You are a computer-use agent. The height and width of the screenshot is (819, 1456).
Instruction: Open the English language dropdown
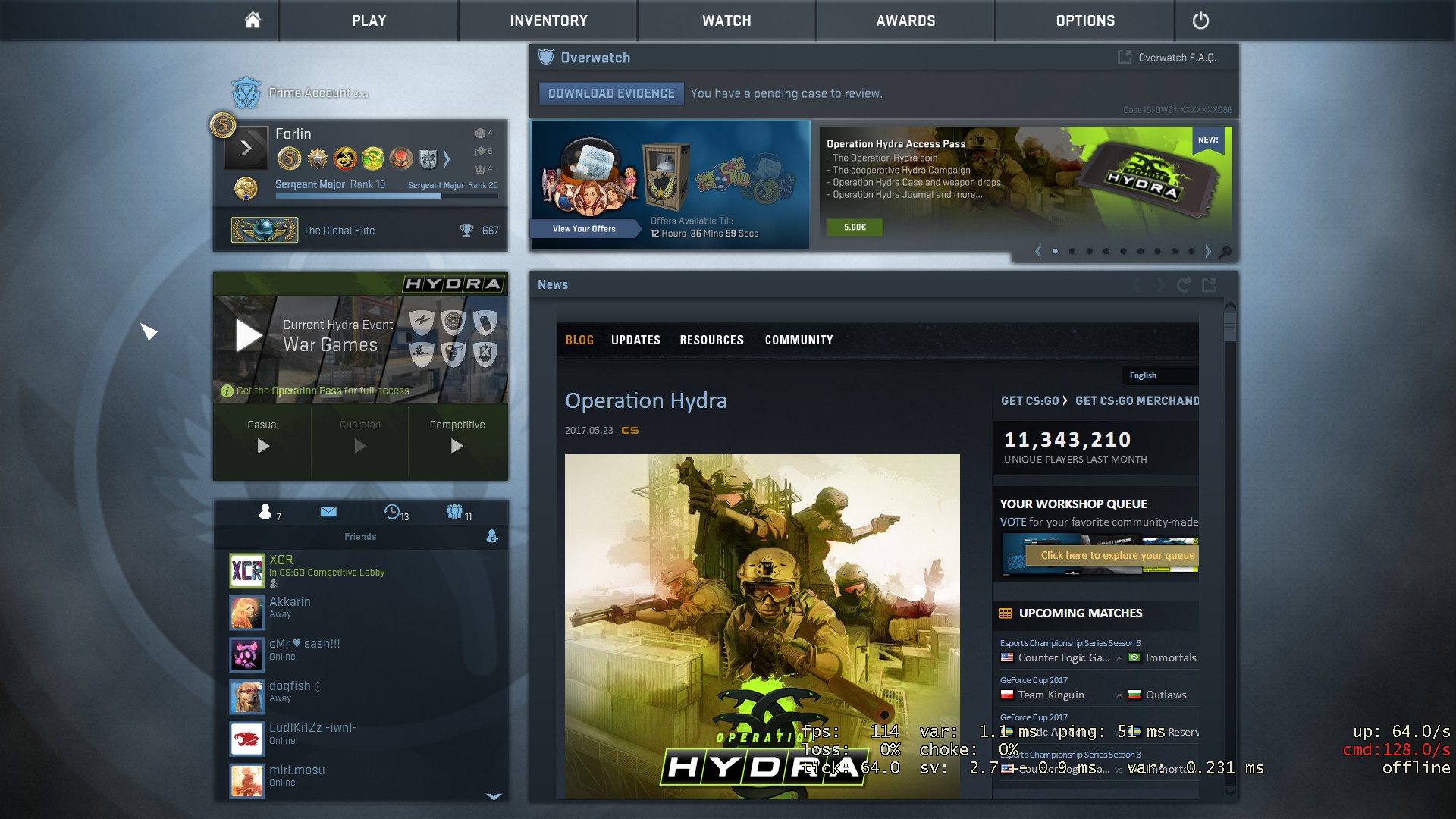click(1159, 375)
